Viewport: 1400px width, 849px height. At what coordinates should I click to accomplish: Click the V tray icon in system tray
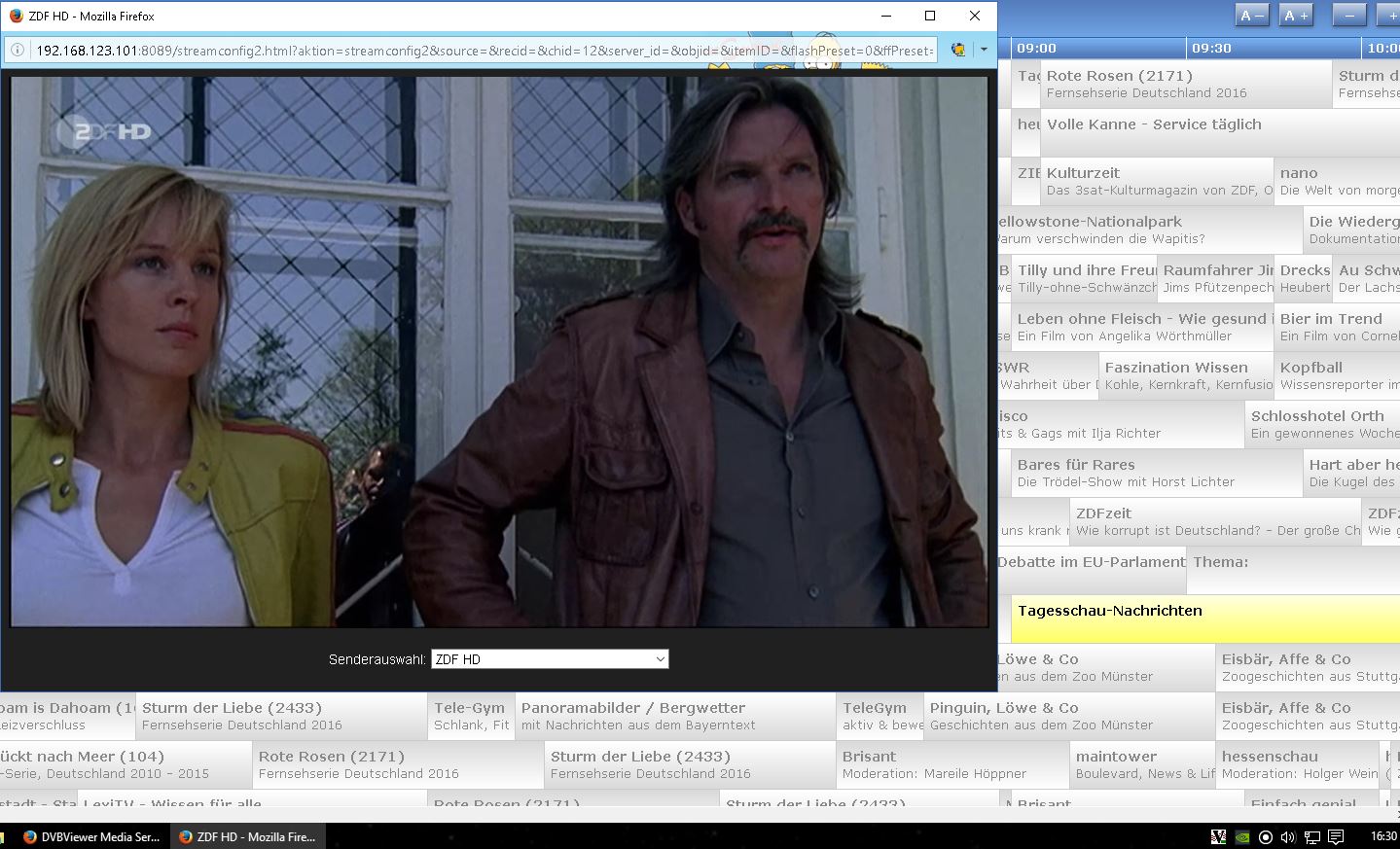point(1218,836)
